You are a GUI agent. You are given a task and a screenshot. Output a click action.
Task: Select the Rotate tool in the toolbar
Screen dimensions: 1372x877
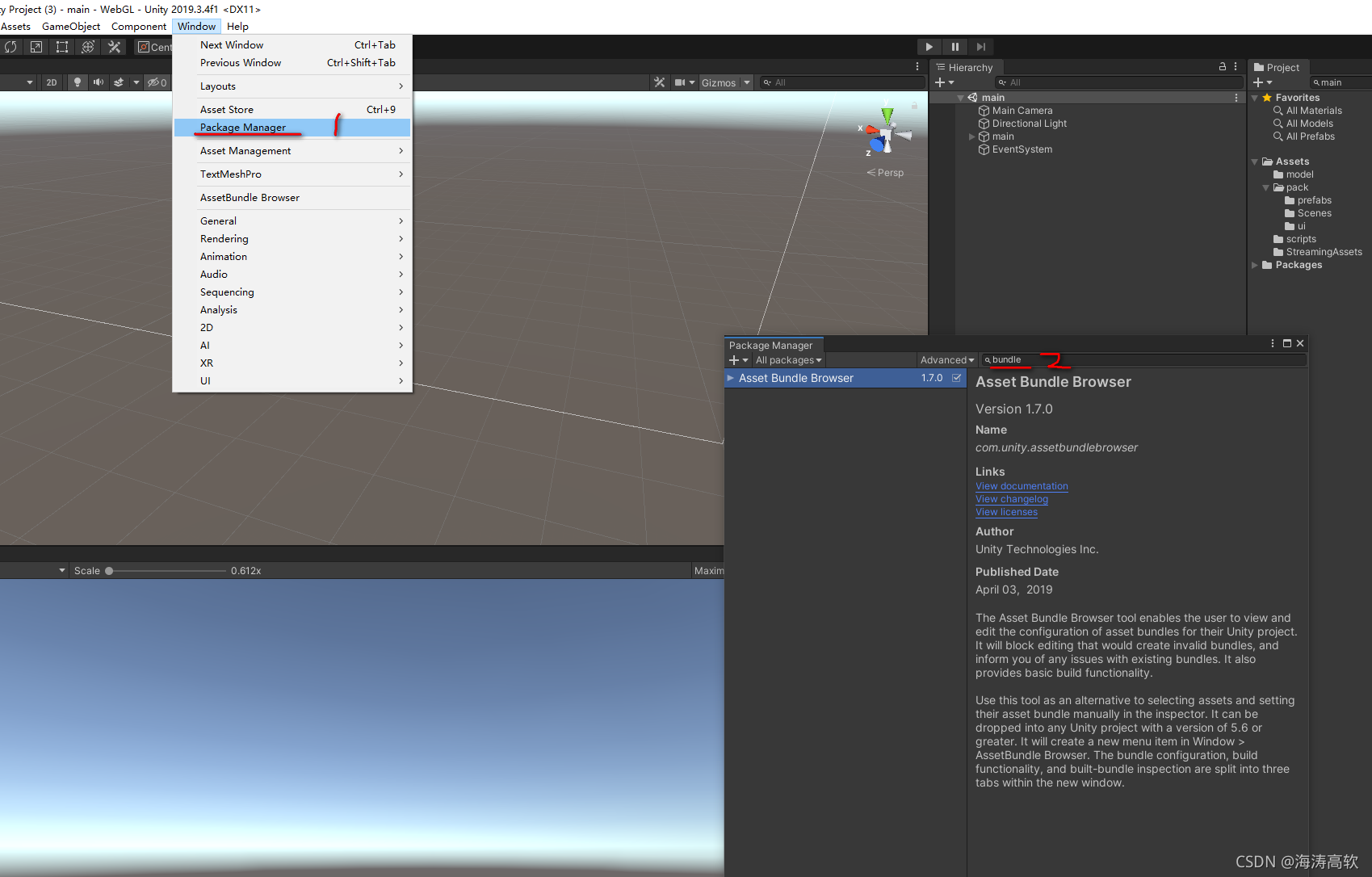(10, 47)
